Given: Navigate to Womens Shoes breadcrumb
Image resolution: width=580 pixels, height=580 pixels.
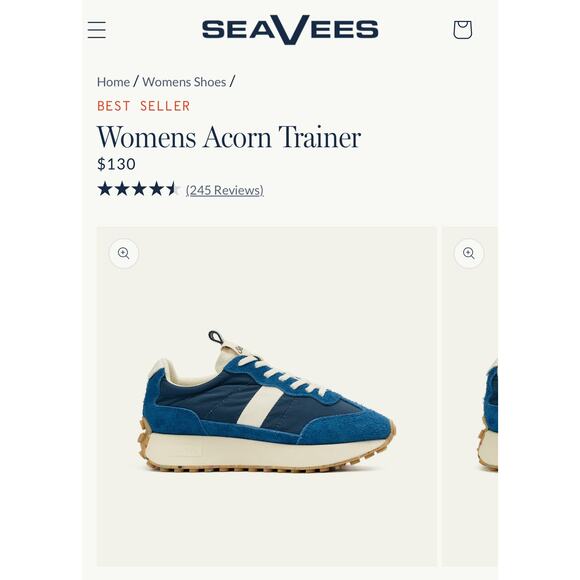Looking at the screenshot, I should 184,82.
